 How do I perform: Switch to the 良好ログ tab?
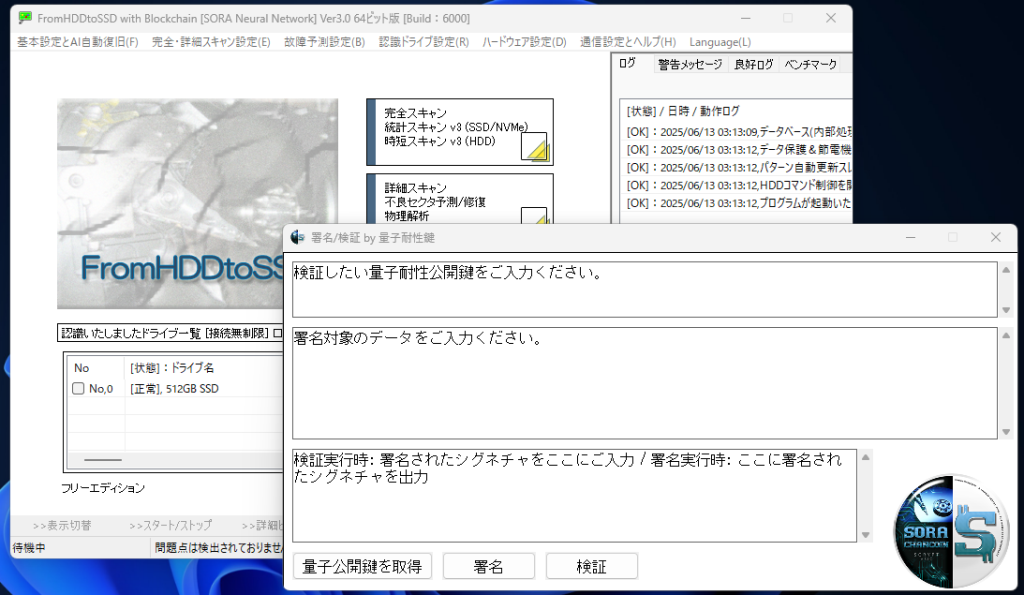[754, 64]
